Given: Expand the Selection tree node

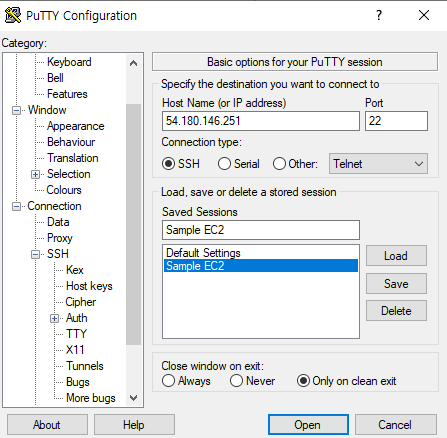Looking at the screenshot, I should (35, 174).
